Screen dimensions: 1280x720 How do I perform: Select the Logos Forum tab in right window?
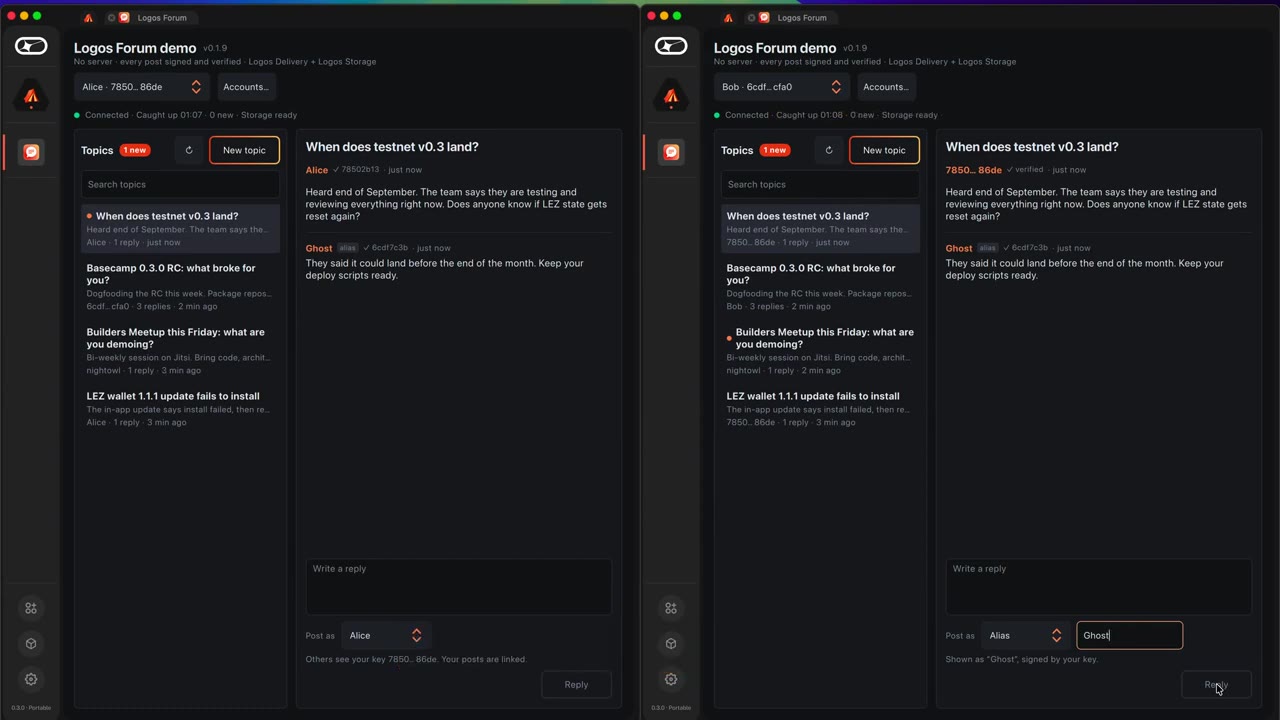[800, 18]
